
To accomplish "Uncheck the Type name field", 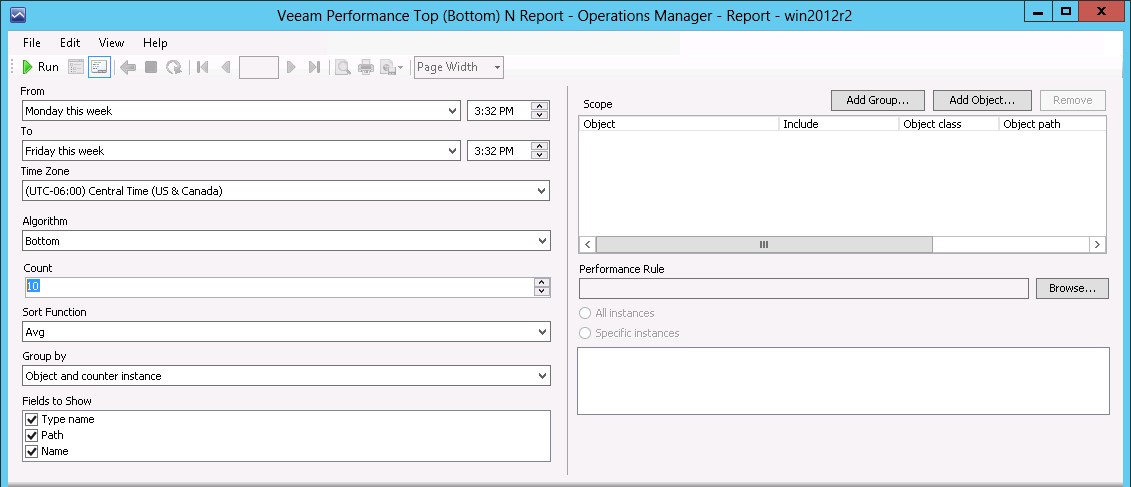I will pyautogui.click(x=31, y=419).
